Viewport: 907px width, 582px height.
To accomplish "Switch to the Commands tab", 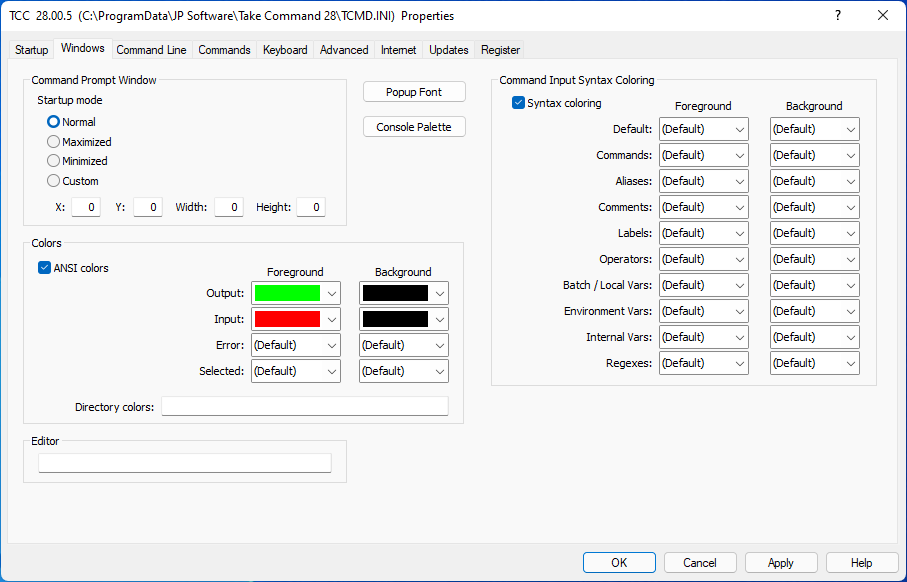I will pos(224,50).
